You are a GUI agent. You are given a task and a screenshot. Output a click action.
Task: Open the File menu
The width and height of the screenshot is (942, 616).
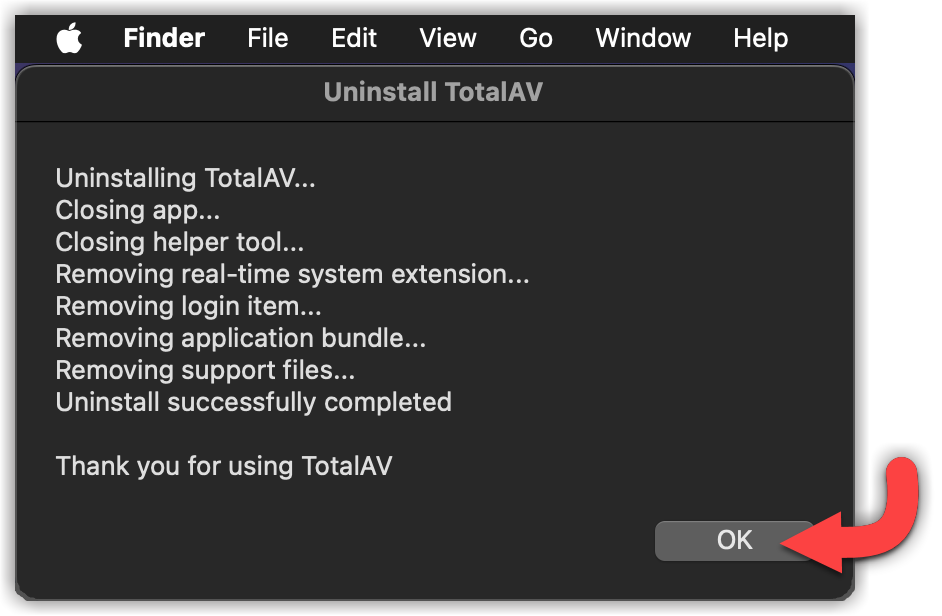point(267,39)
